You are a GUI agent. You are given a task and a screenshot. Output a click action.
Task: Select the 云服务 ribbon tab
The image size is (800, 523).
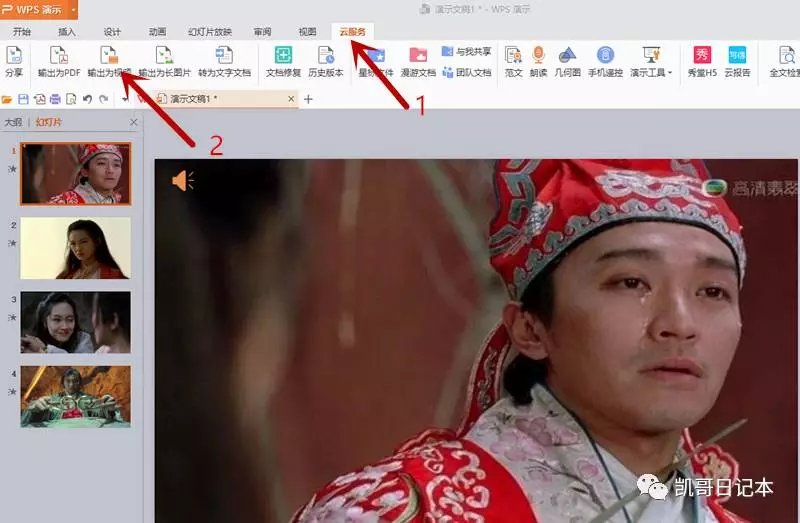tap(353, 32)
